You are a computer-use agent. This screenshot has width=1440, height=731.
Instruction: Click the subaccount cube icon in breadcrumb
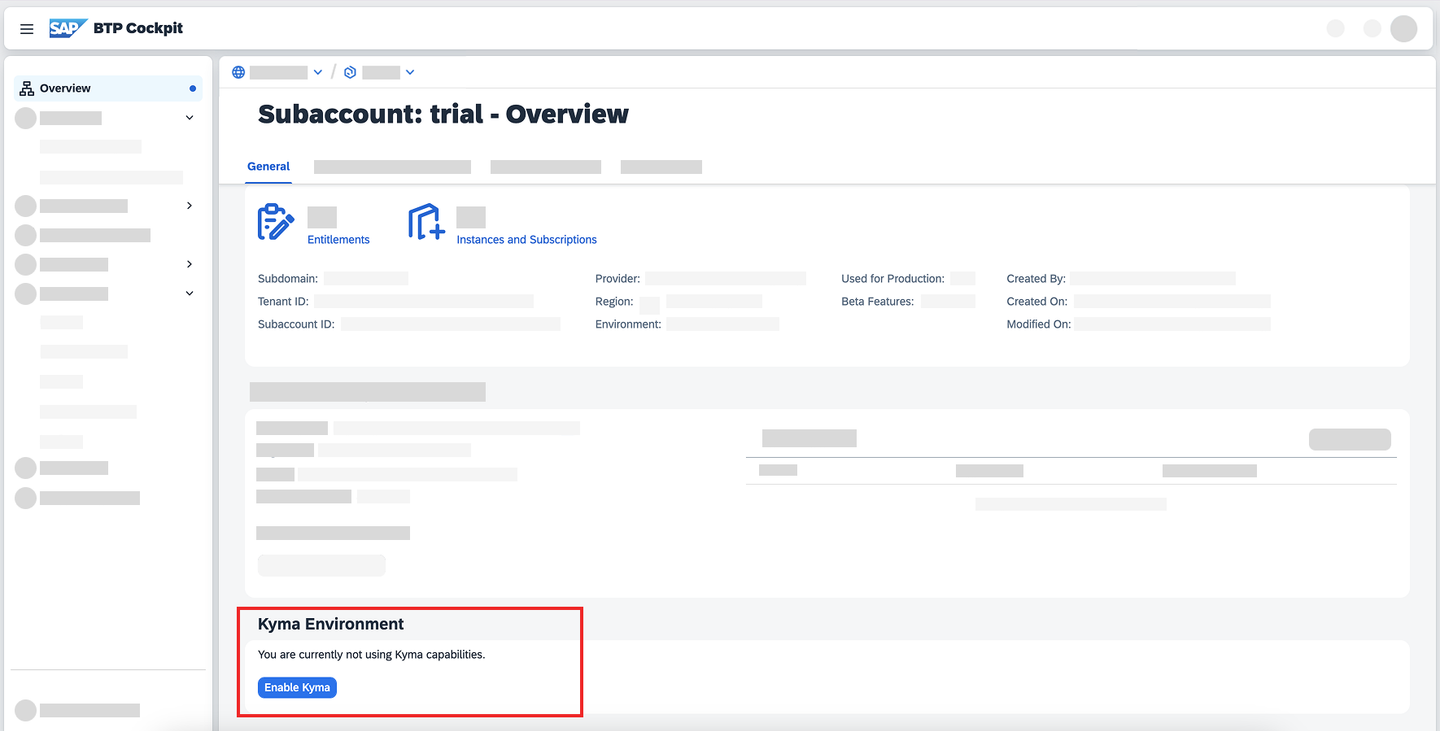pos(350,72)
